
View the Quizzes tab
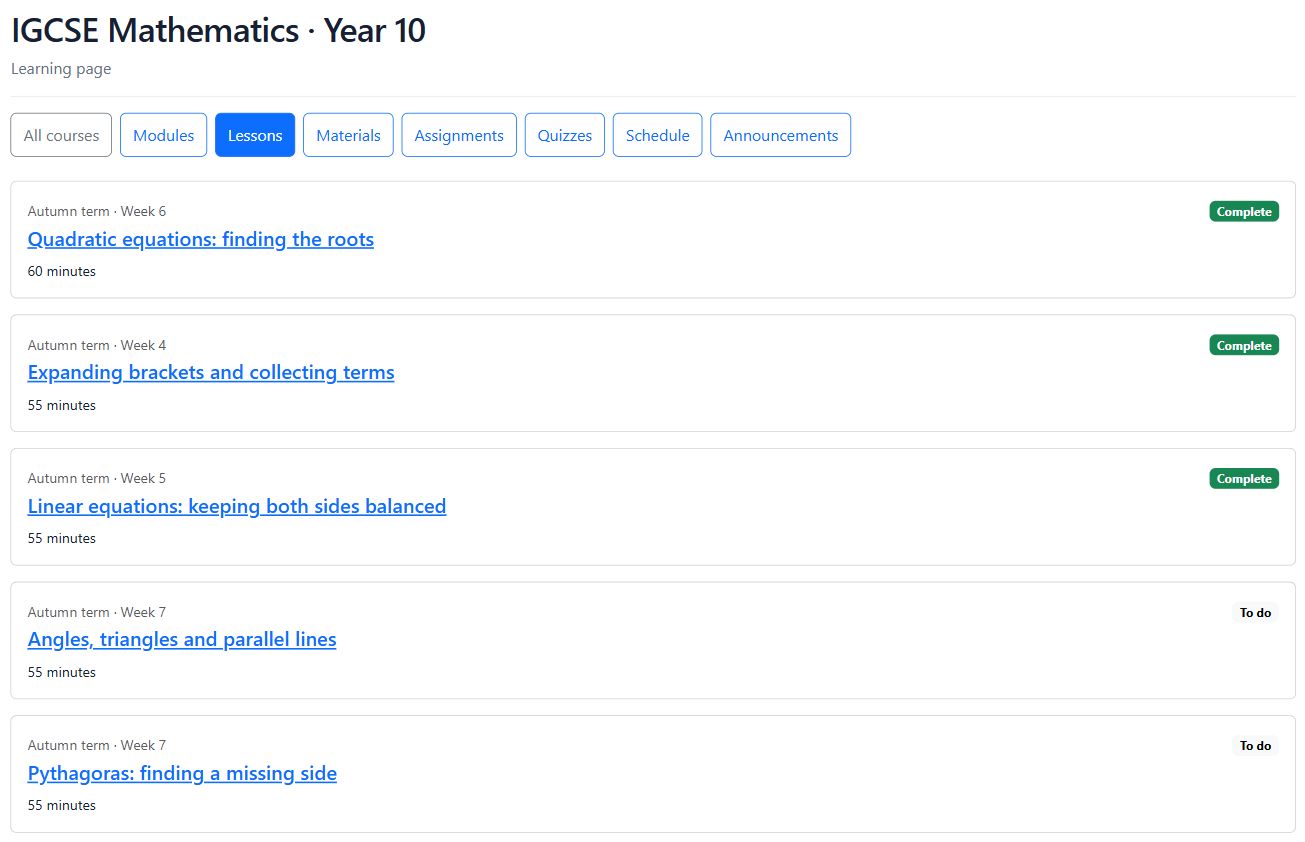click(x=565, y=135)
